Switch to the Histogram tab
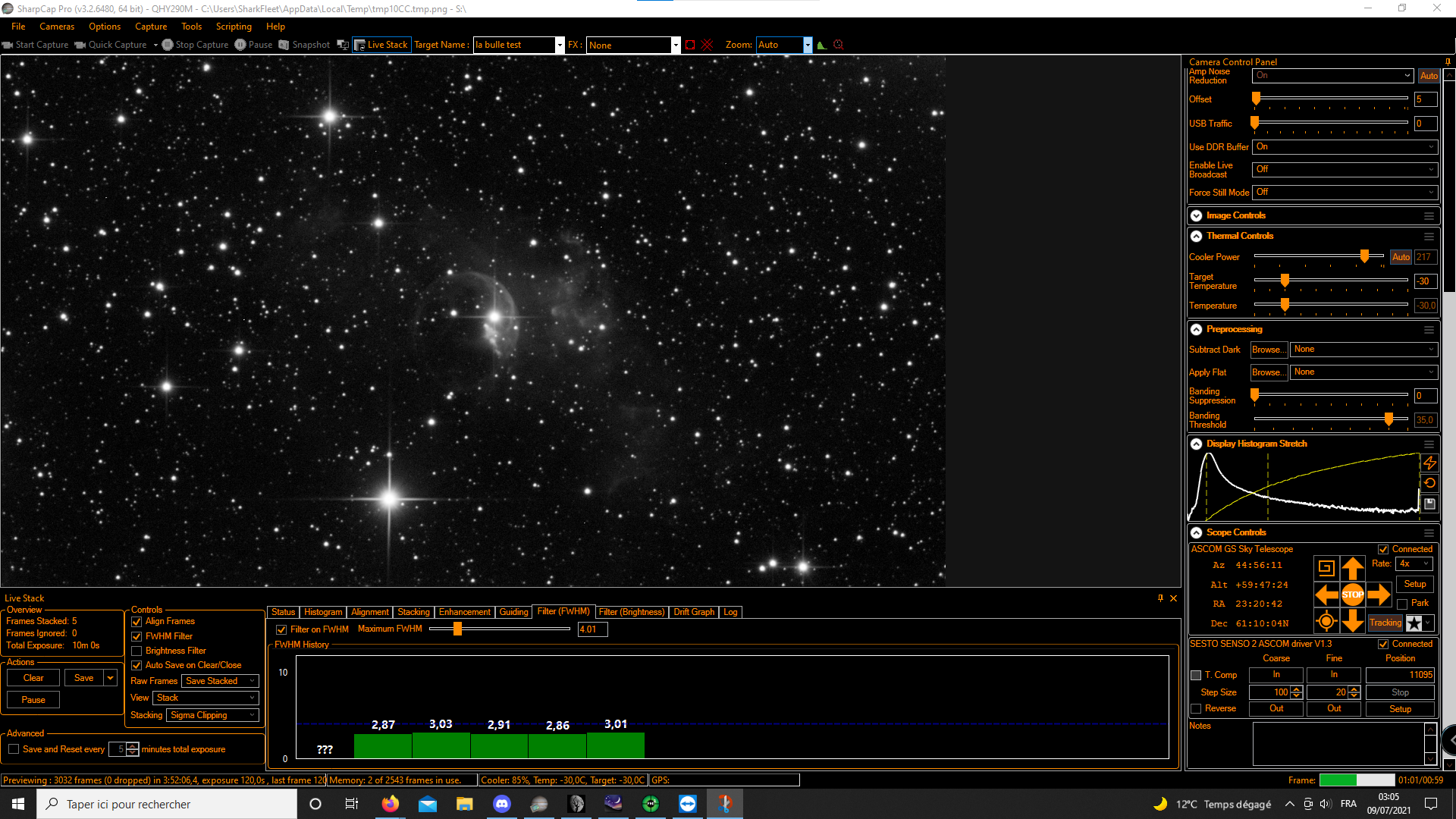 click(323, 612)
